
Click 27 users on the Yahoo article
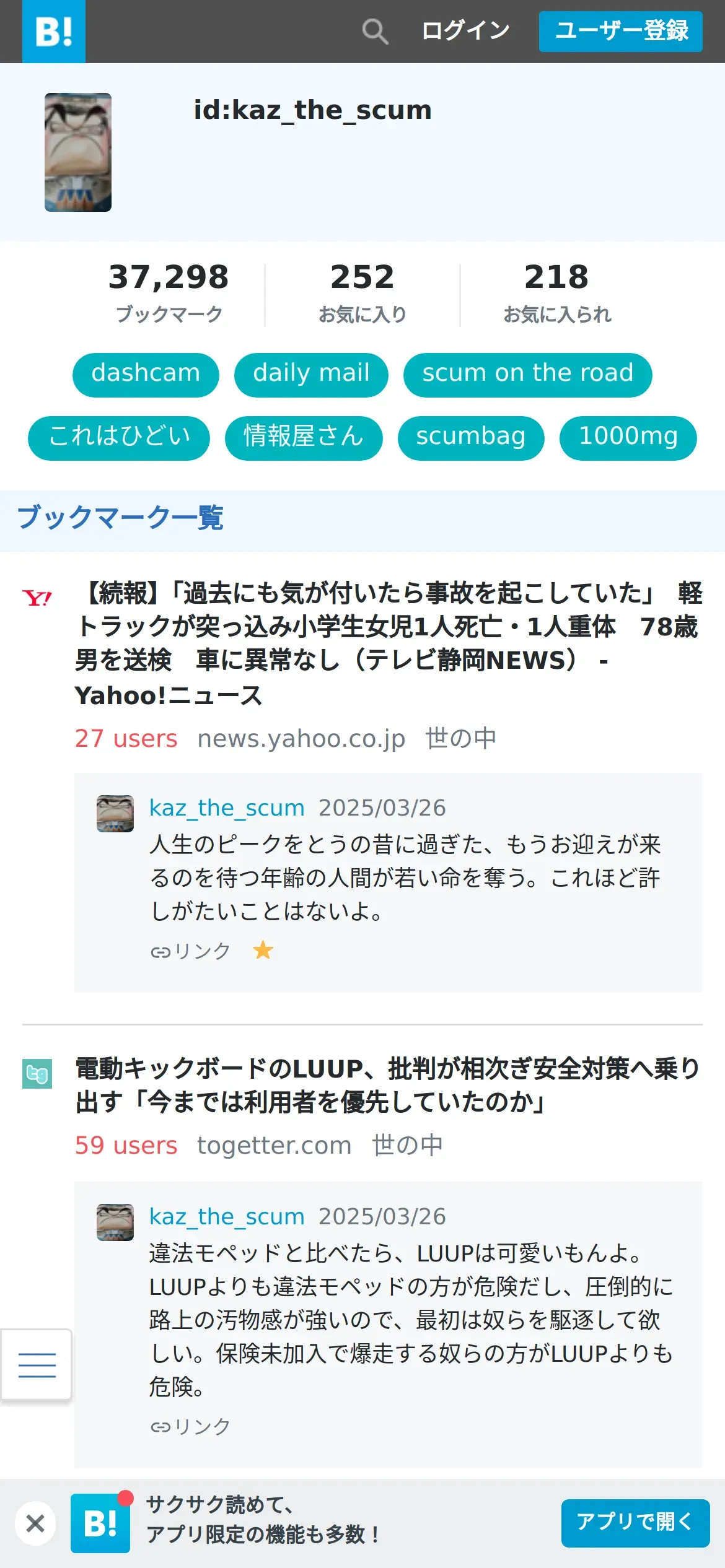click(x=126, y=738)
